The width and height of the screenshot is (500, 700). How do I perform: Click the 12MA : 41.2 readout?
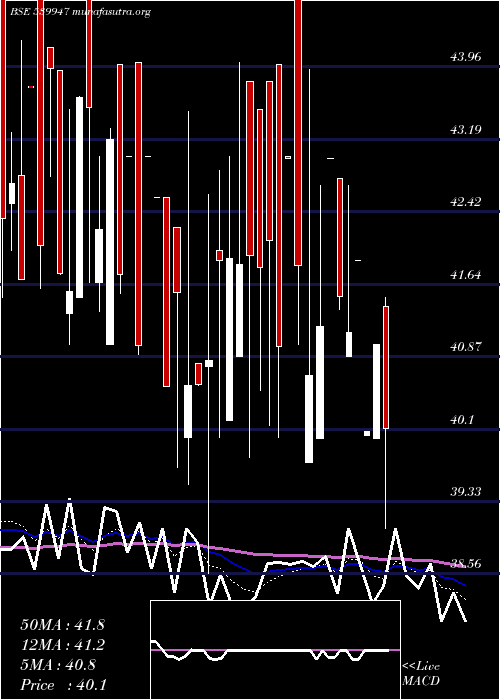coord(62,645)
